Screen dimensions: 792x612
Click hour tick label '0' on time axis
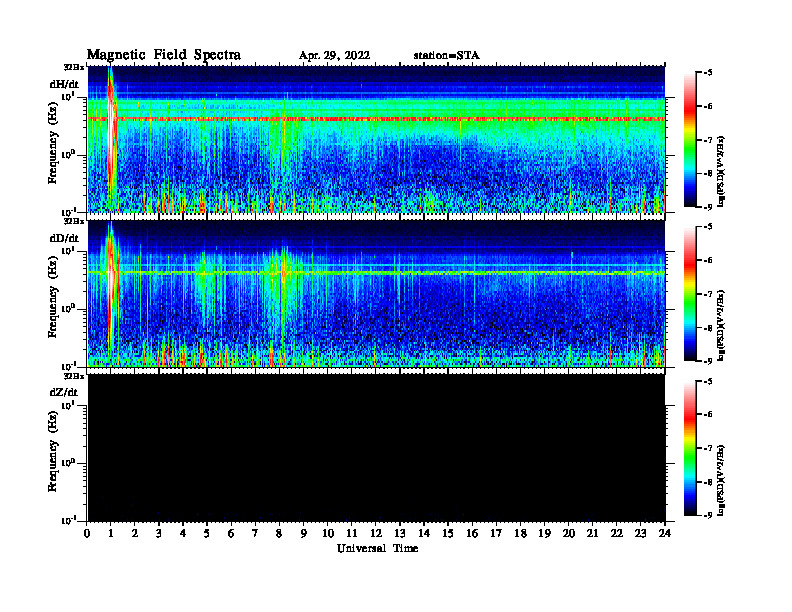(87, 534)
